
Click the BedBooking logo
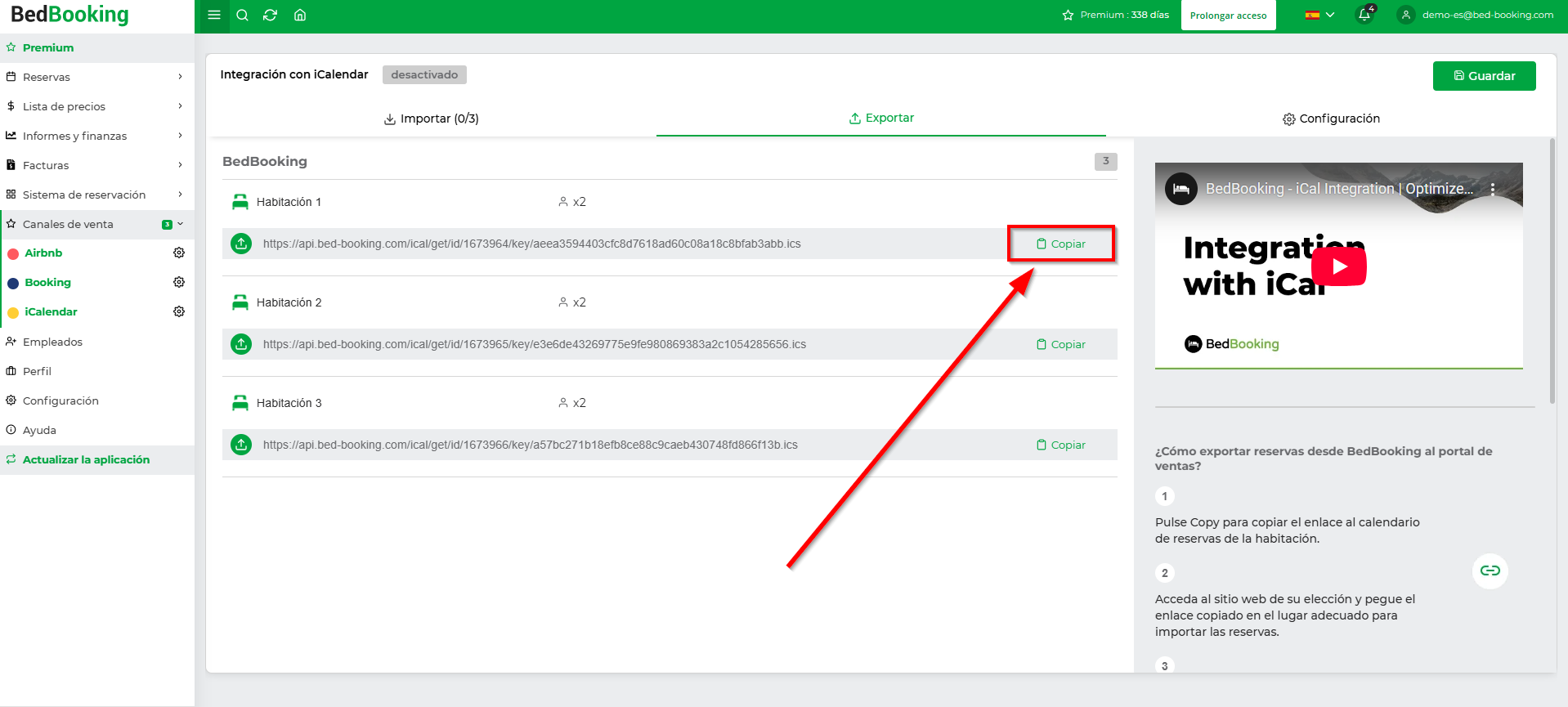point(69,15)
